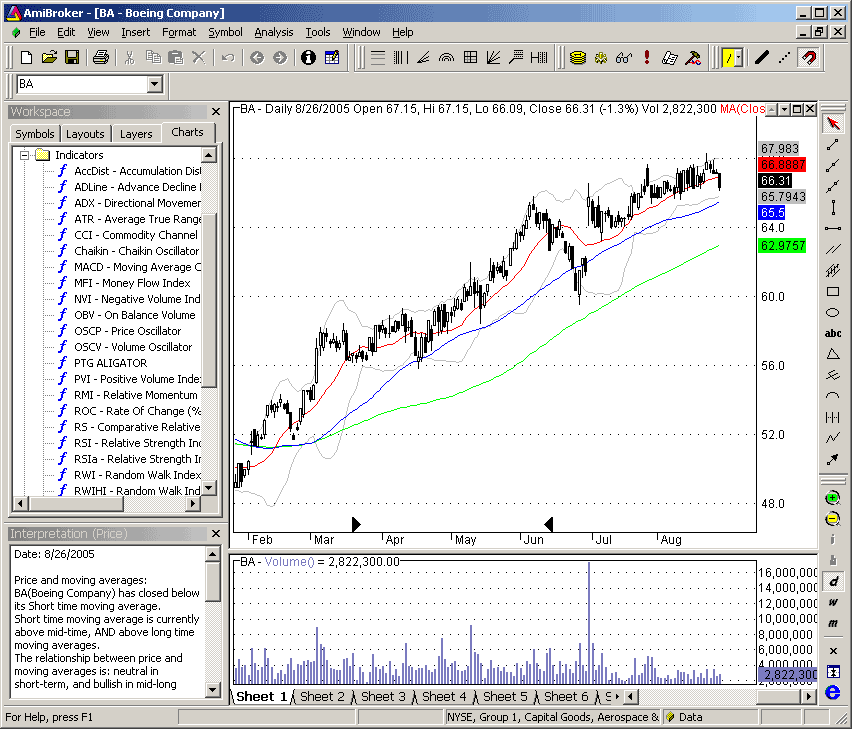
Task: Switch to the Layers workspace tab
Action: pyautogui.click(x=136, y=134)
